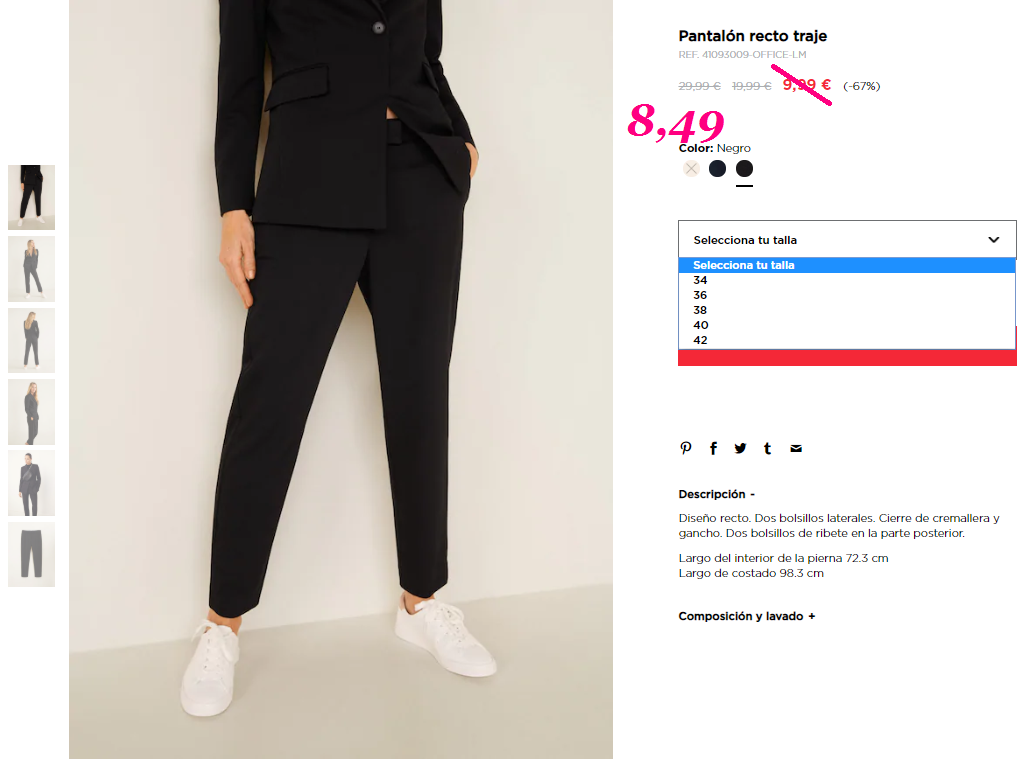The height and width of the screenshot is (767, 1023).
Task: Share product via Twitter icon
Action: click(x=740, y=448)
